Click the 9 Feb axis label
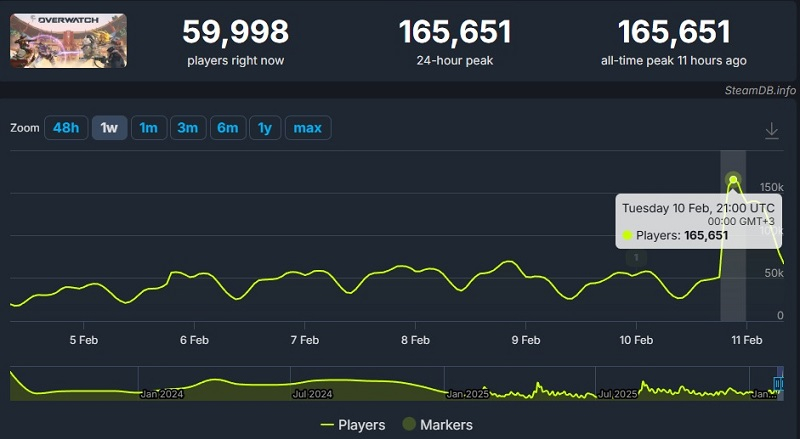 coord(526,340)
